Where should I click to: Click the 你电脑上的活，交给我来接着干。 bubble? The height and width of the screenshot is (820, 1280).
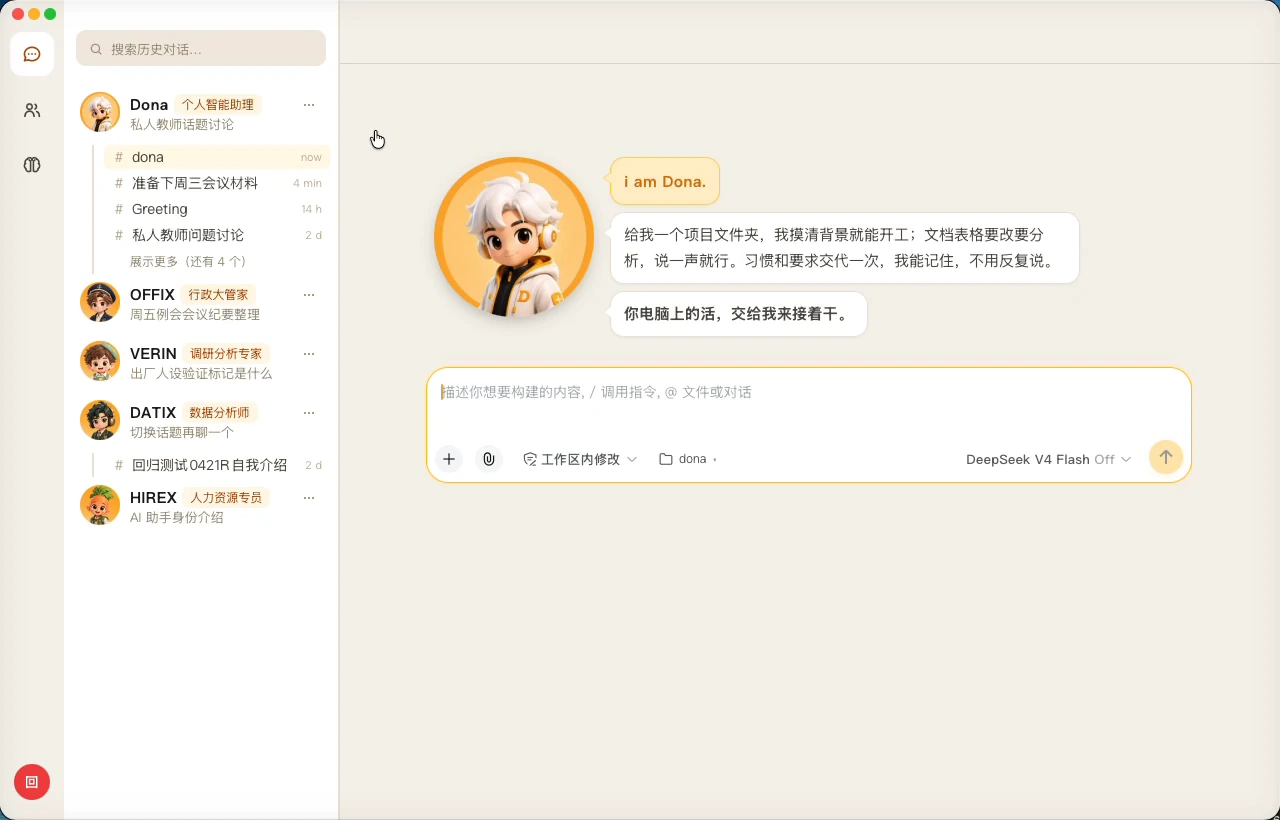[738, 314]
